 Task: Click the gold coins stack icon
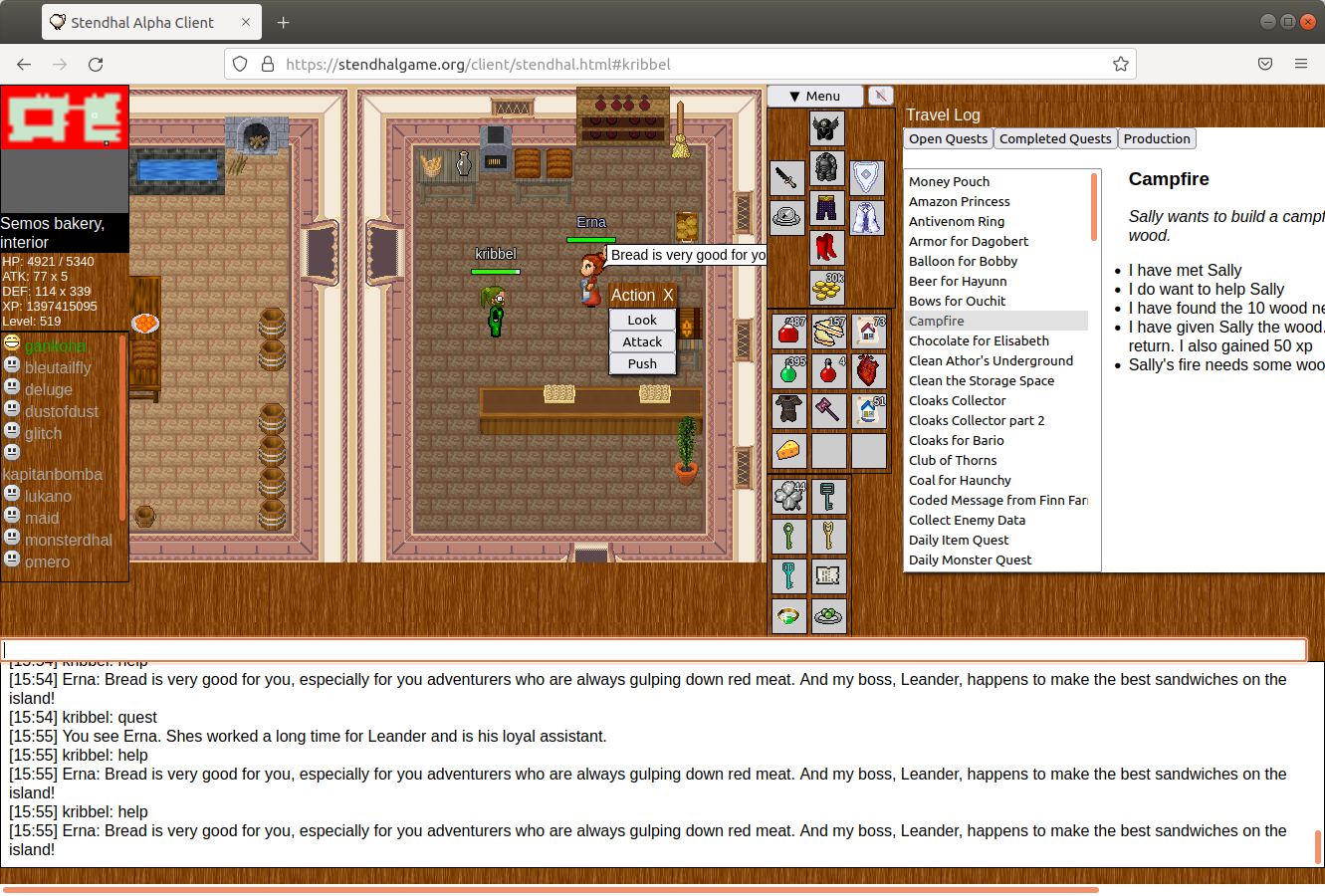coord(826,288)
